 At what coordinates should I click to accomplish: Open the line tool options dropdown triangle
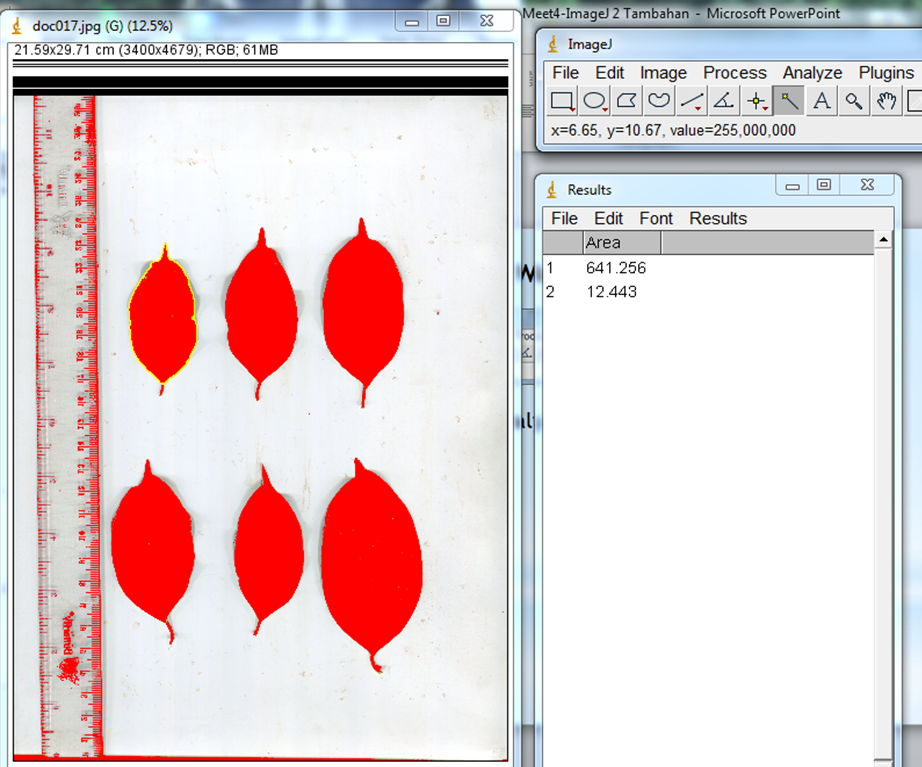point(699,110)
